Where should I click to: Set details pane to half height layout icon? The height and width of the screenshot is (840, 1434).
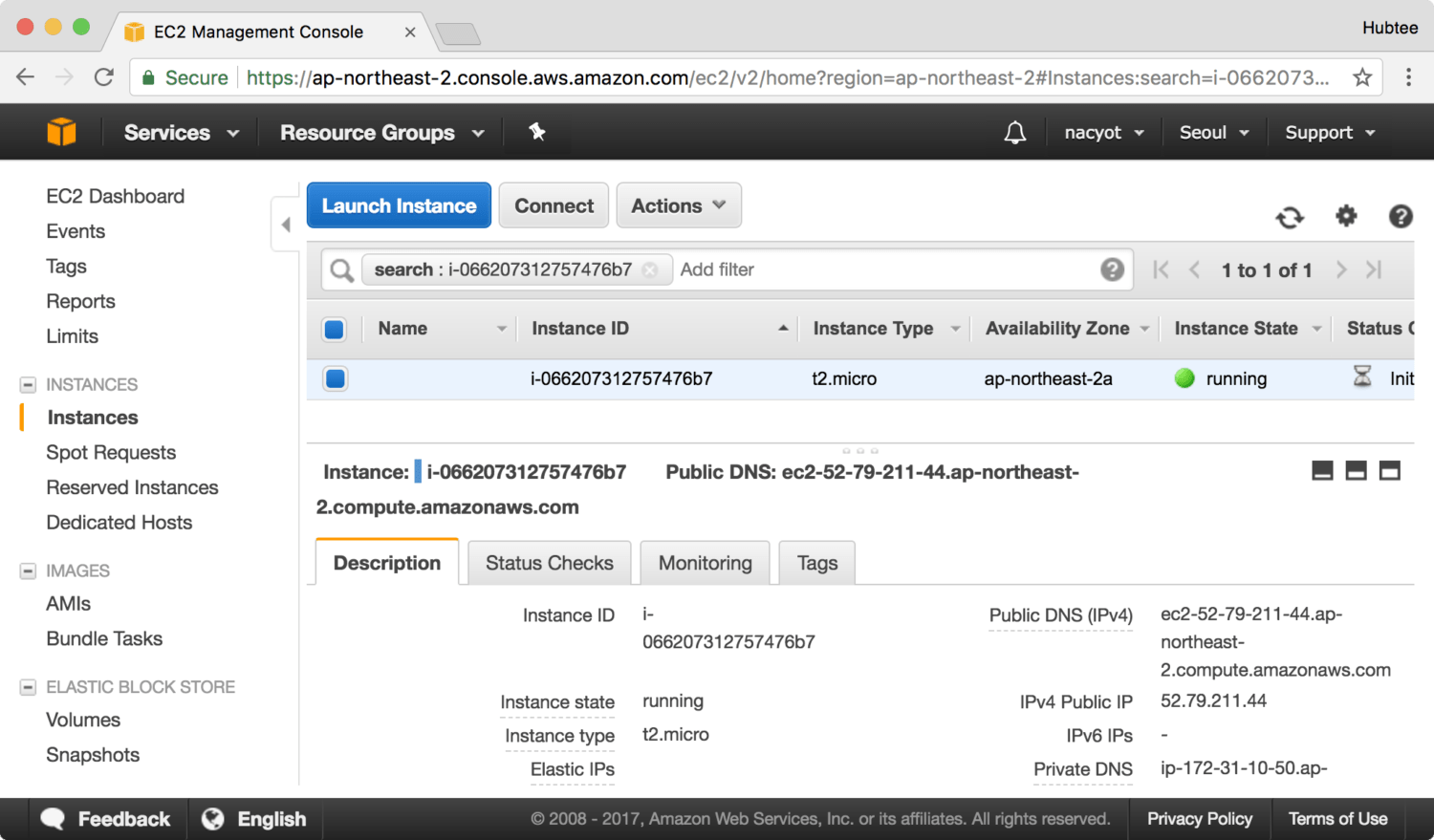click(1356, 470)
